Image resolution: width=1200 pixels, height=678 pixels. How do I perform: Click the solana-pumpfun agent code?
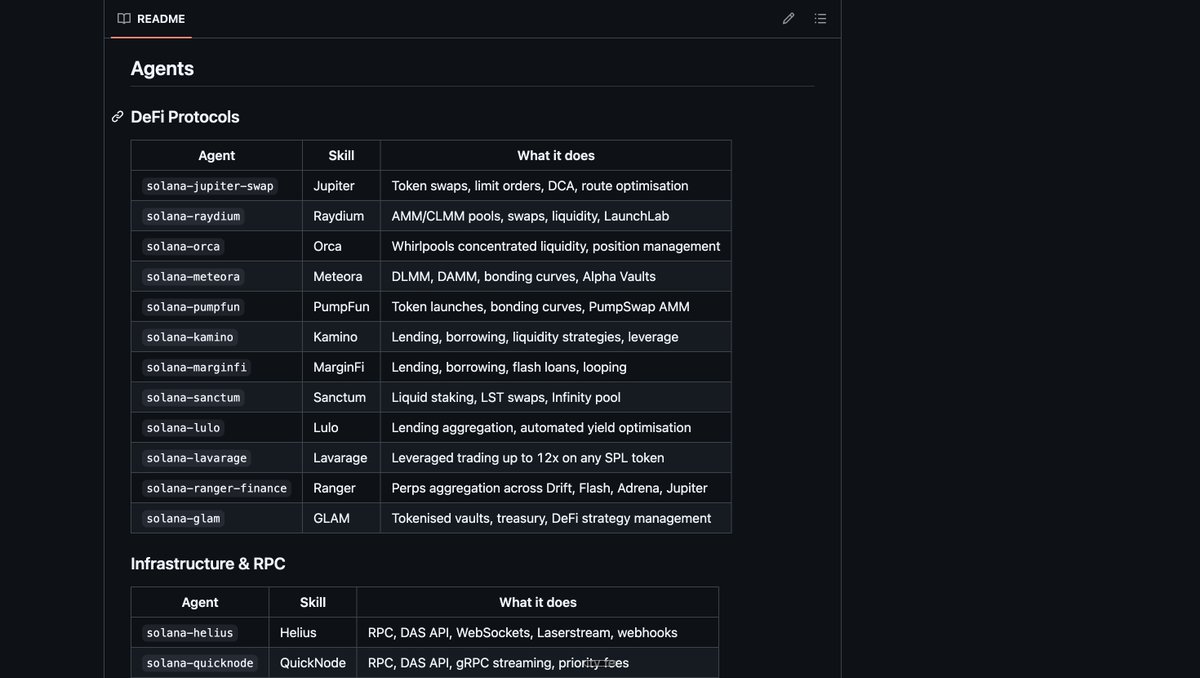[193, 307]
